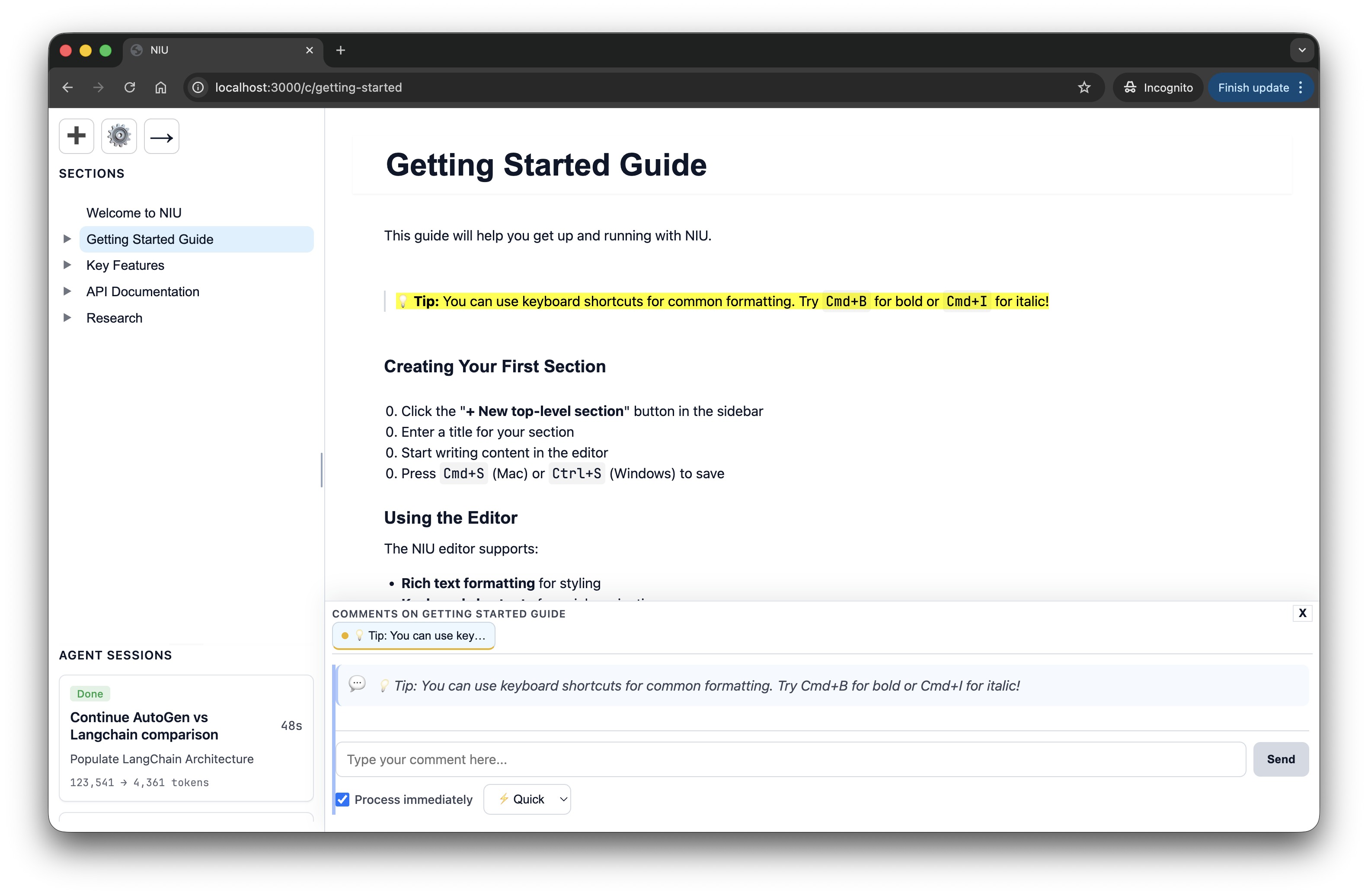
Task: Click 'Populate LangChain Architecture' text
Action: 162,758
